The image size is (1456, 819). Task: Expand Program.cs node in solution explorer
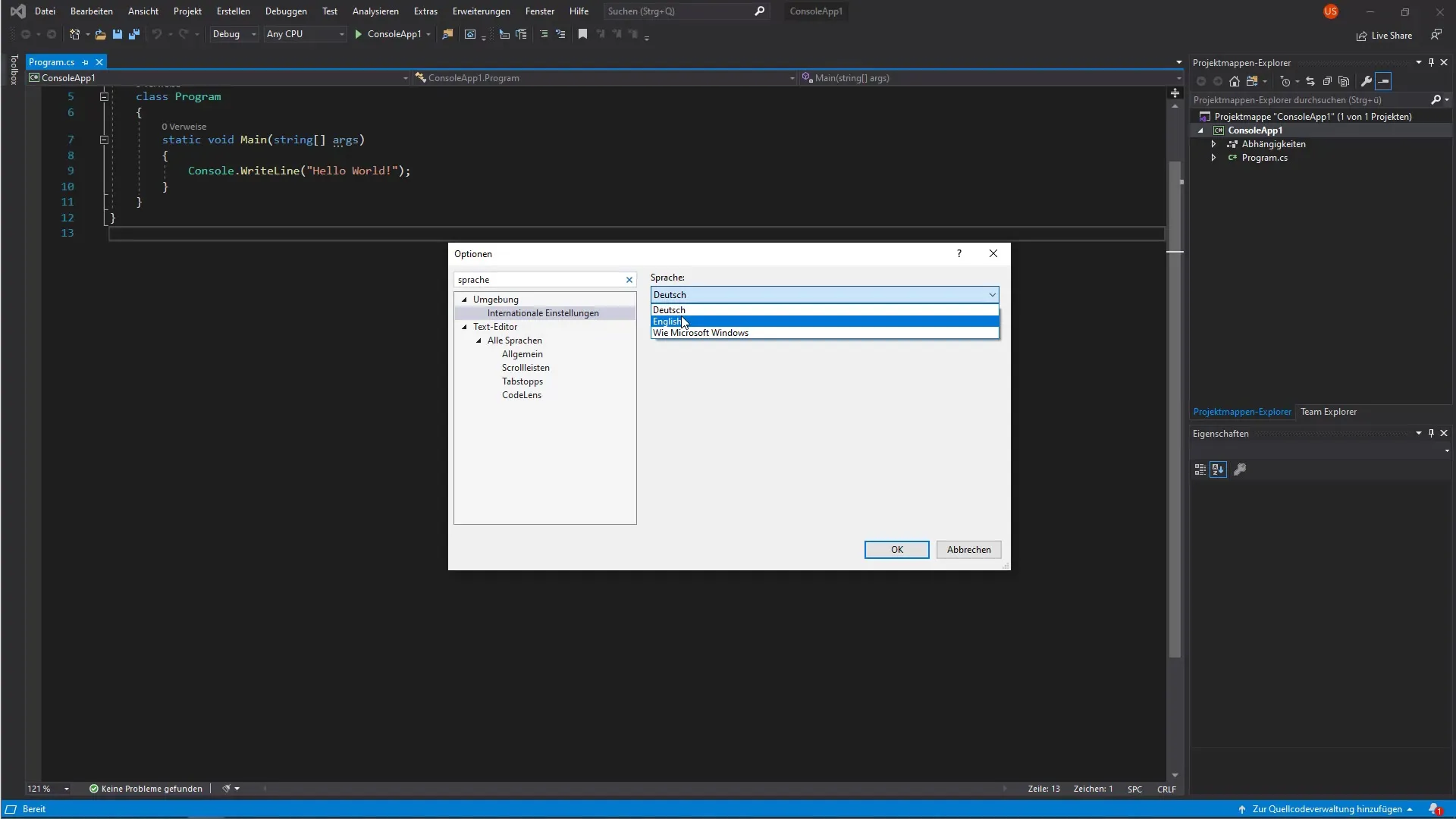tap(1213, 158)
